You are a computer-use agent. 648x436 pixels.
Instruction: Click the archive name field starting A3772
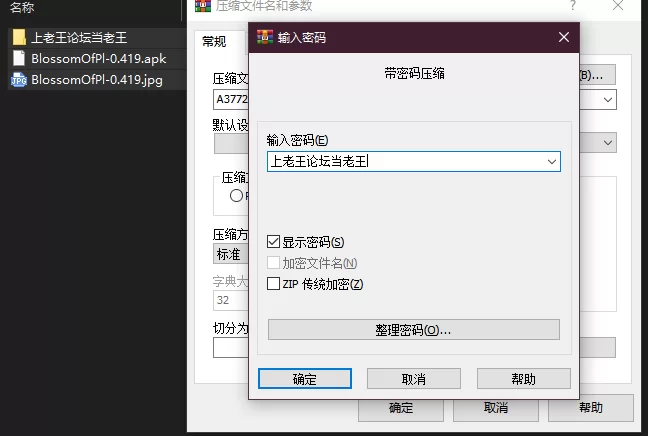(x=231, y=100)
